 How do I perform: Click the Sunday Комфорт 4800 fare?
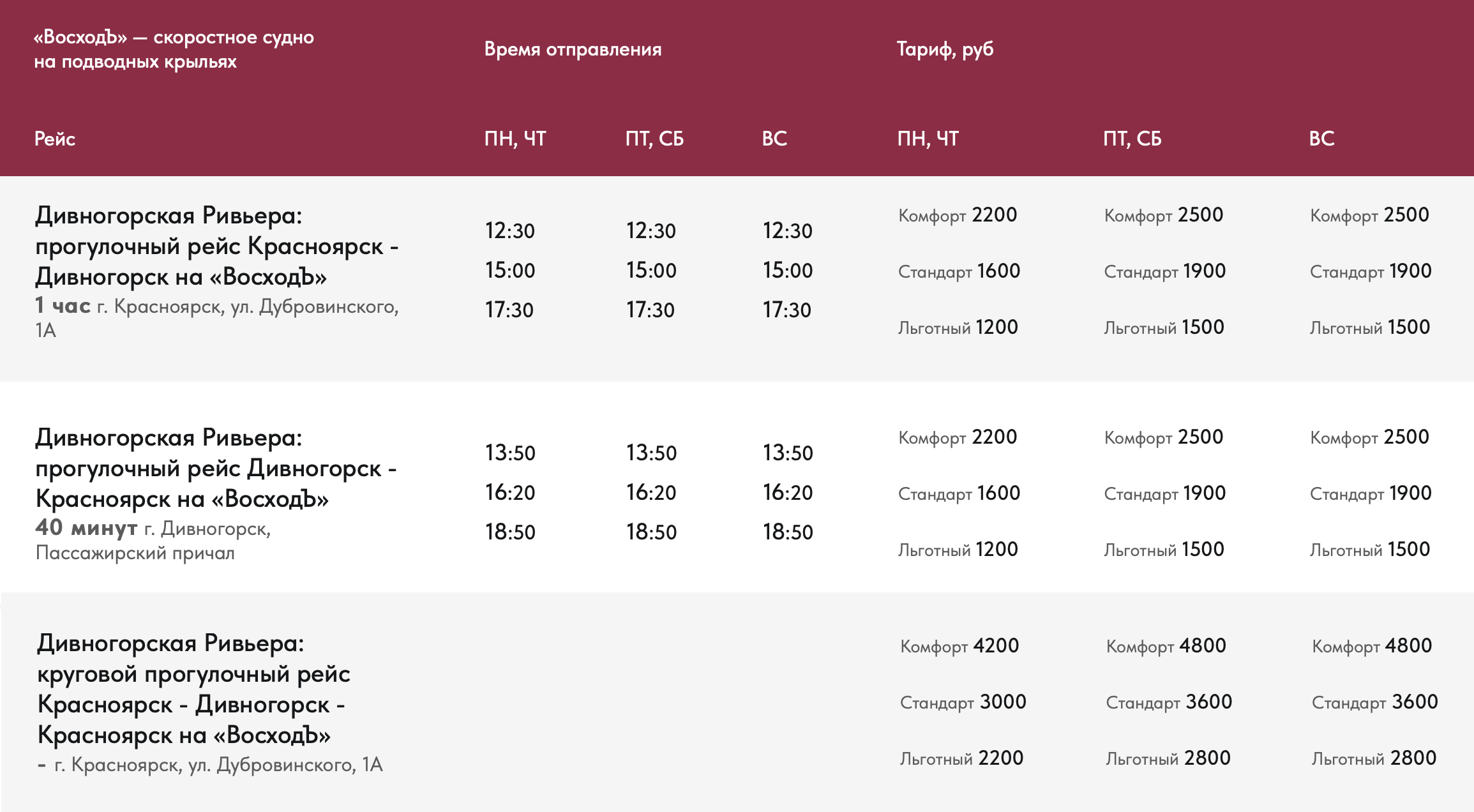tap(1372, 646)
